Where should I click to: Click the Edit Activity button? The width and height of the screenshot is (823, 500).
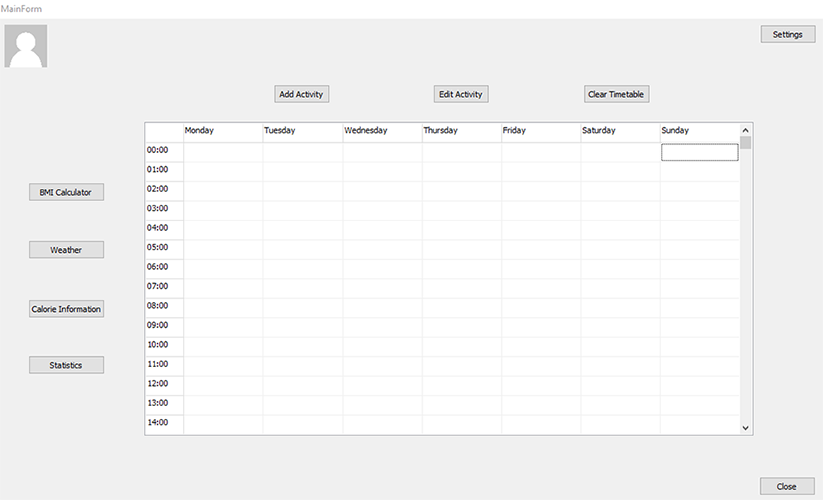(461, 94)
